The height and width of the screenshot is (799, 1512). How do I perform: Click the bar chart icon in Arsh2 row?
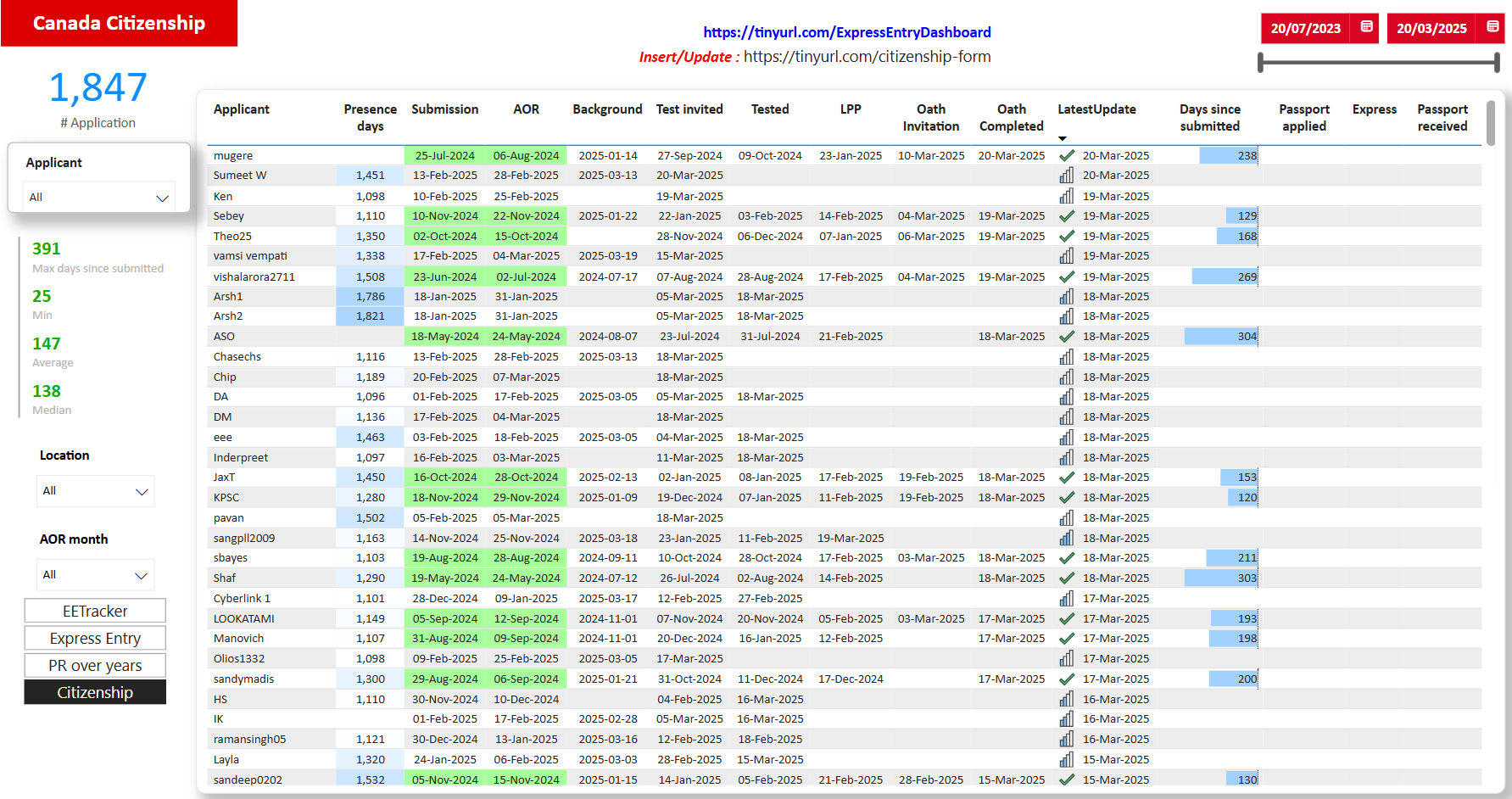1067,316
